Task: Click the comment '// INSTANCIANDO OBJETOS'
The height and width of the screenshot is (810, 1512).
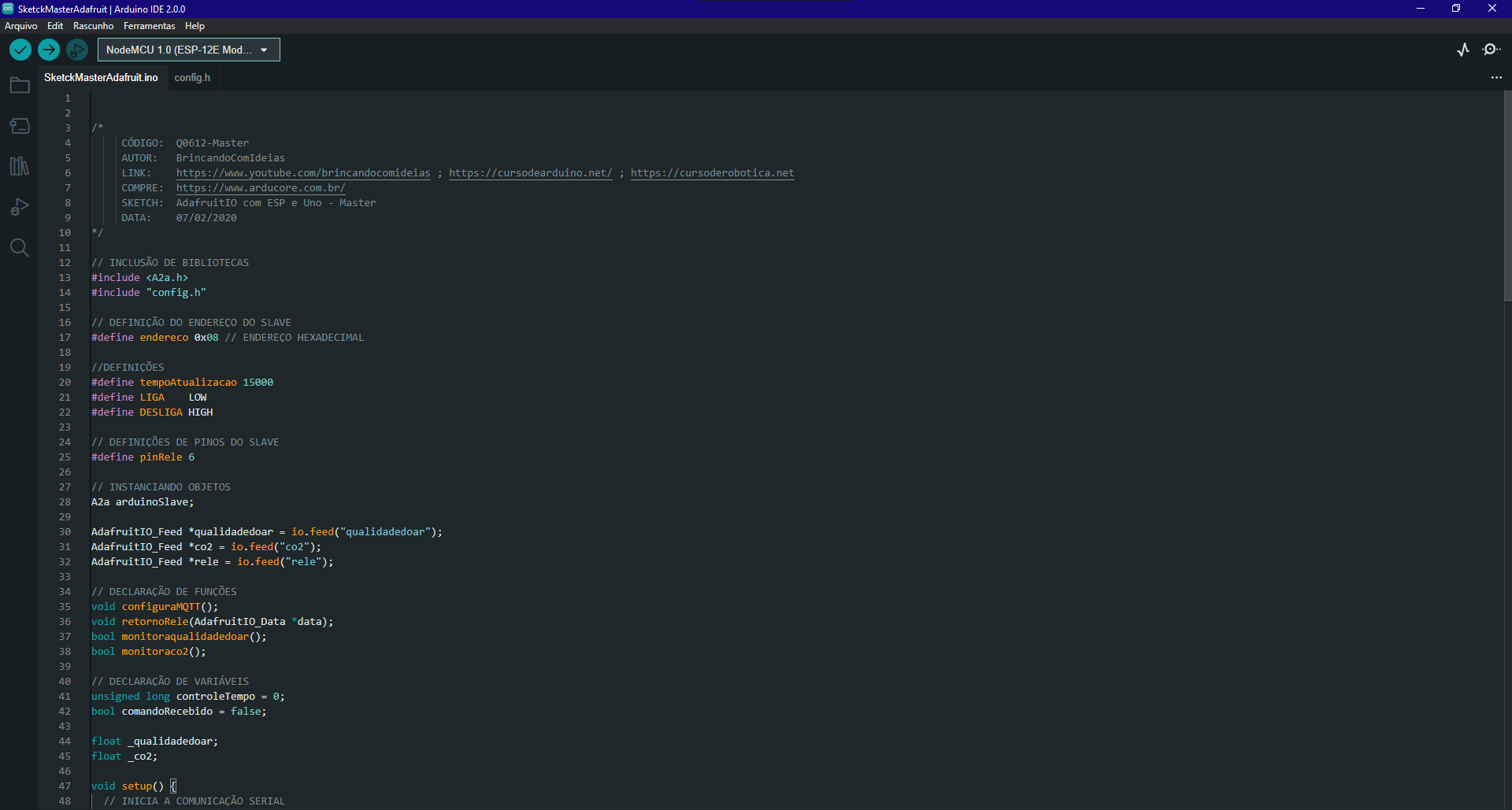Action: (x=161, y=487)
